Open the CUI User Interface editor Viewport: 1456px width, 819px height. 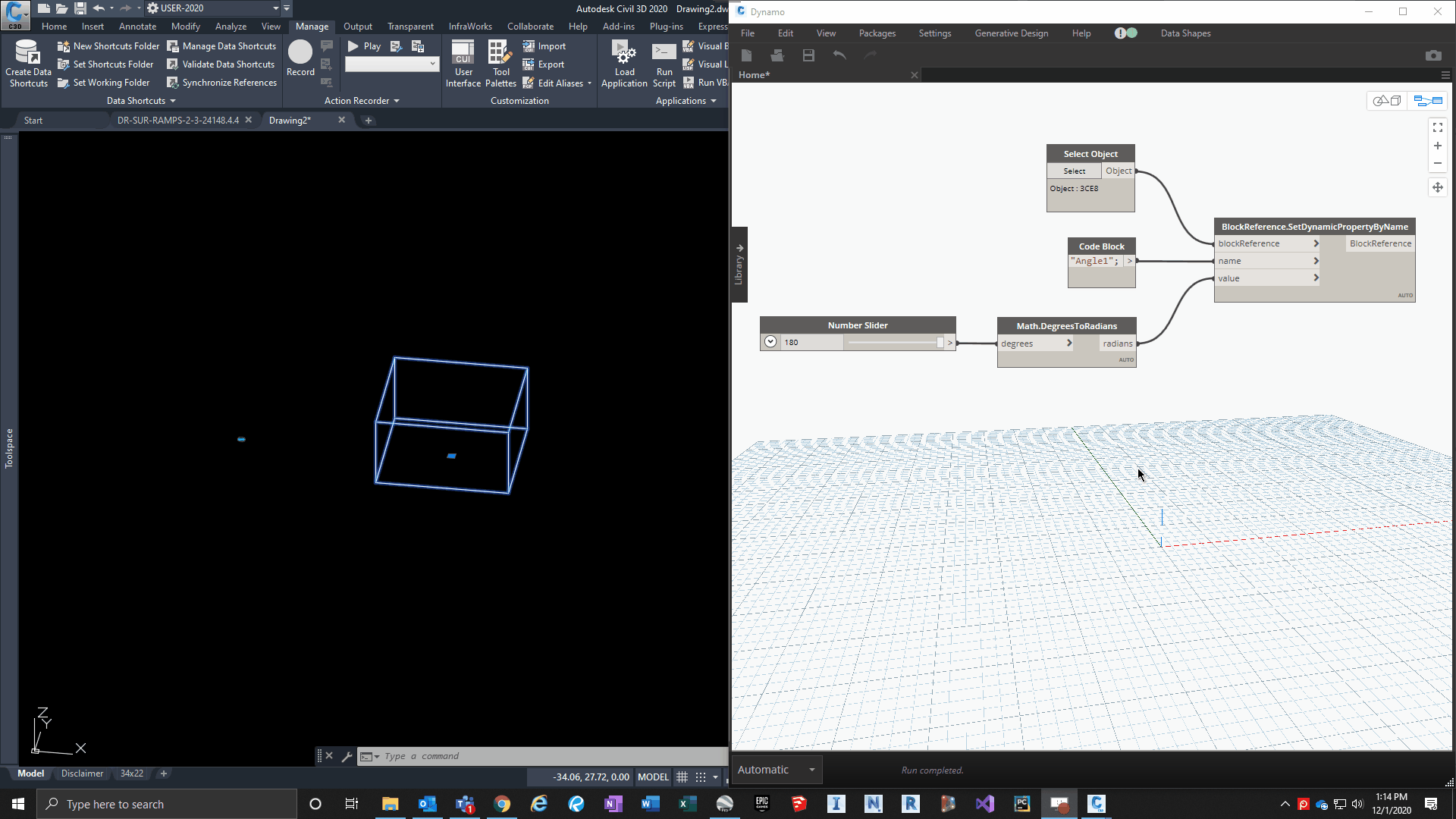pyautogui.click(x=463, y=64)
